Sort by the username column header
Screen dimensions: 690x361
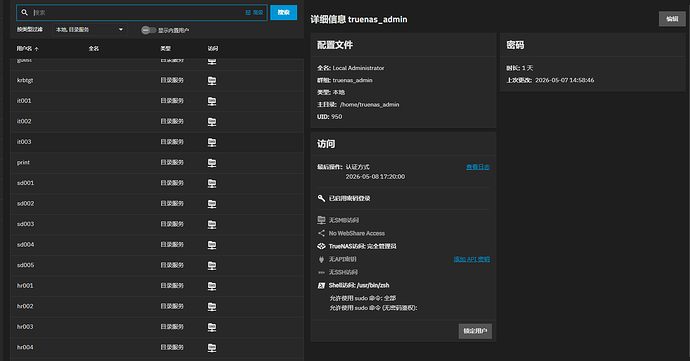click(x=27, y=49)
